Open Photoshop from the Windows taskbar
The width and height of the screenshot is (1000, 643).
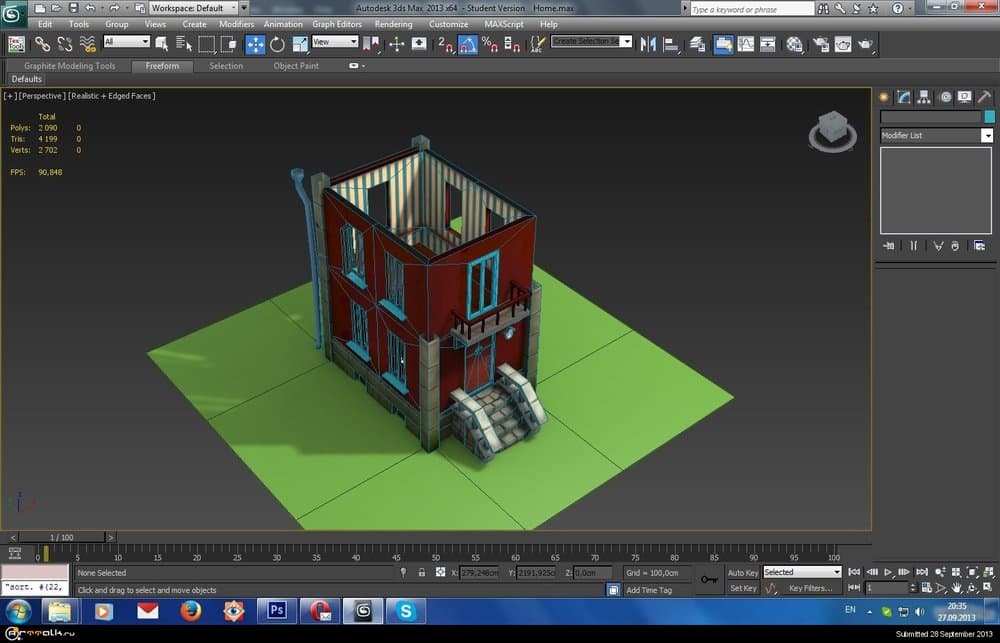pyautogui.click(x=277, y=610)
